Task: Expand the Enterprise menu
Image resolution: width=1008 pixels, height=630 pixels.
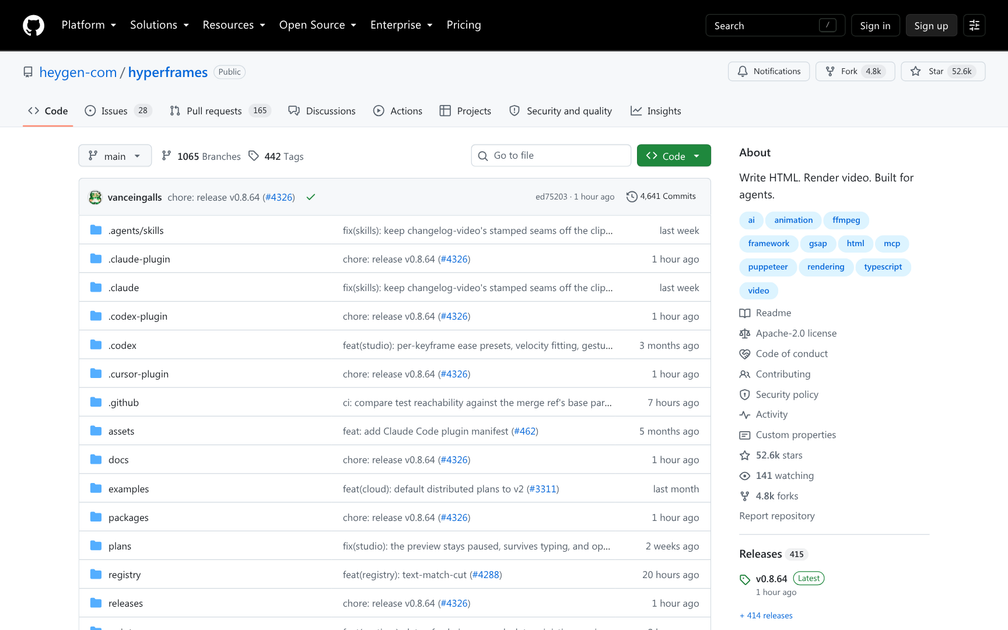Action: tap(401, 25)
